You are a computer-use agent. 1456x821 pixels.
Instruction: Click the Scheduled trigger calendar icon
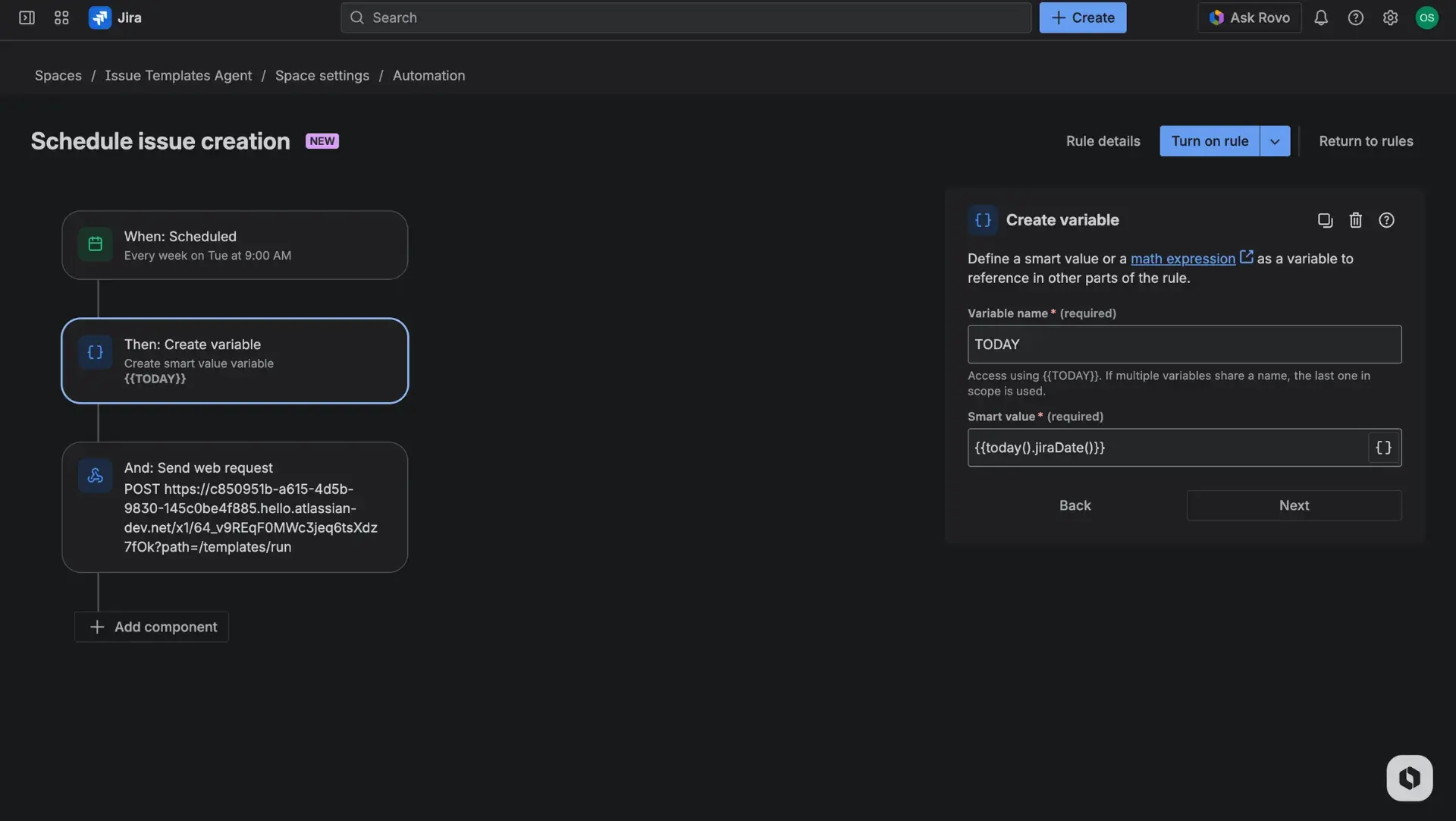95,244
